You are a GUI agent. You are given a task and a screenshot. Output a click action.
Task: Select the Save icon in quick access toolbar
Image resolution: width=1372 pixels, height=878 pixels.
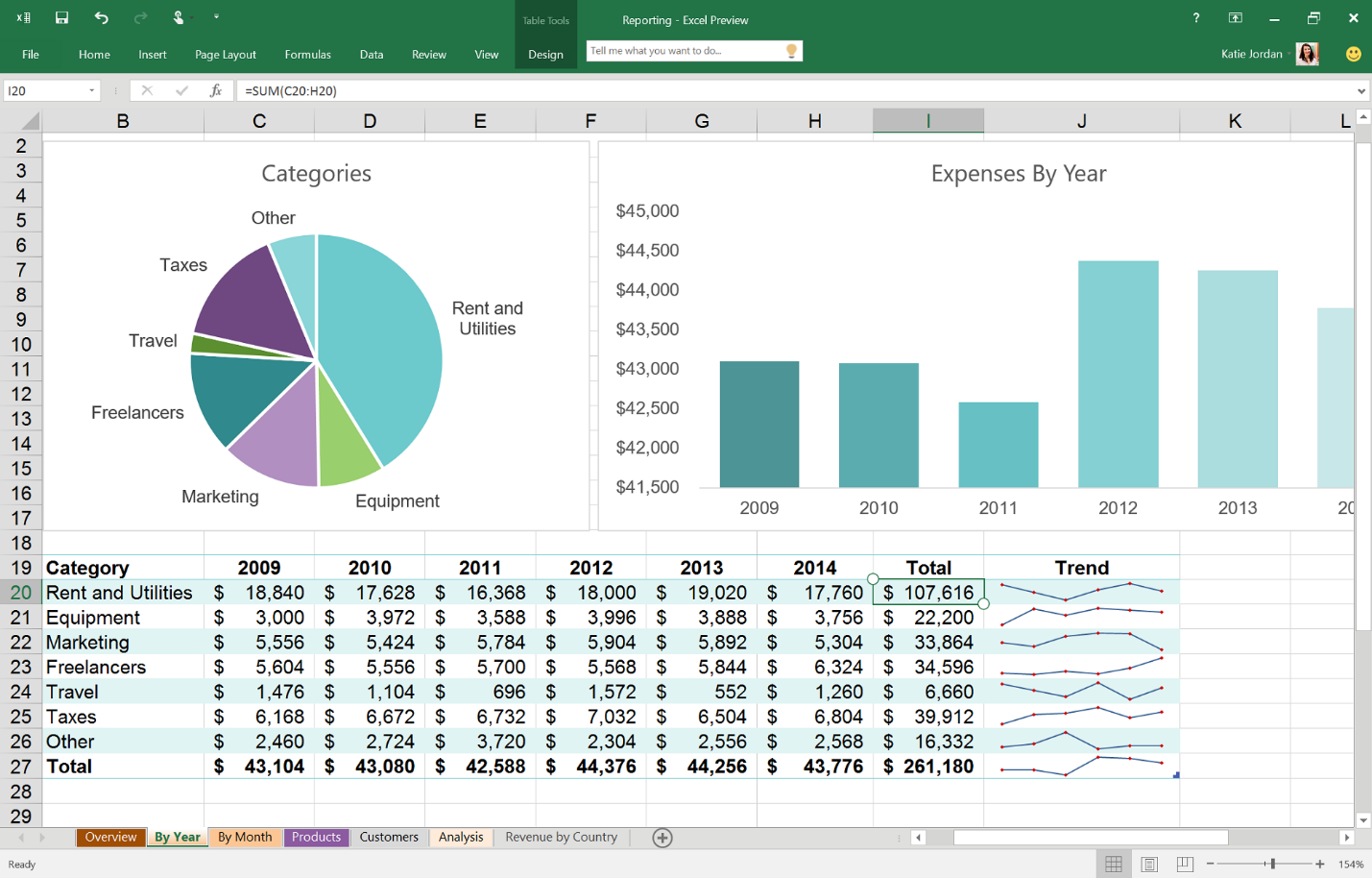(x=61, y=17)
